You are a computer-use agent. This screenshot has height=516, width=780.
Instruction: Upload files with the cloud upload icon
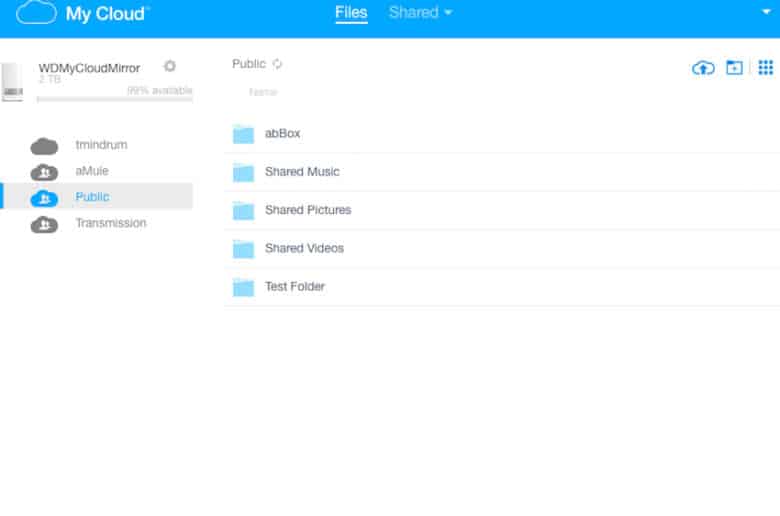click(703, 67)
